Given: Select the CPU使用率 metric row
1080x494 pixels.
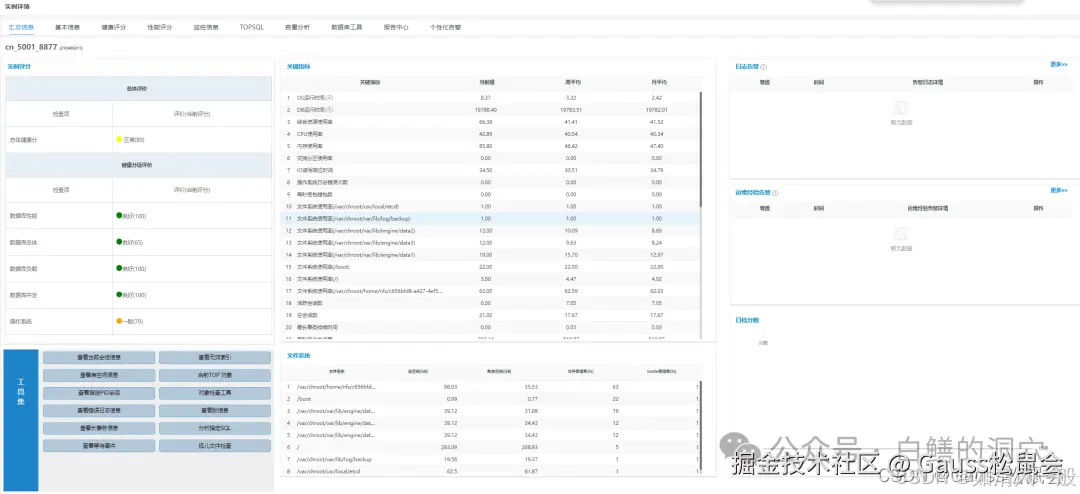Looking at the screenshot, I should click(492, 134).
